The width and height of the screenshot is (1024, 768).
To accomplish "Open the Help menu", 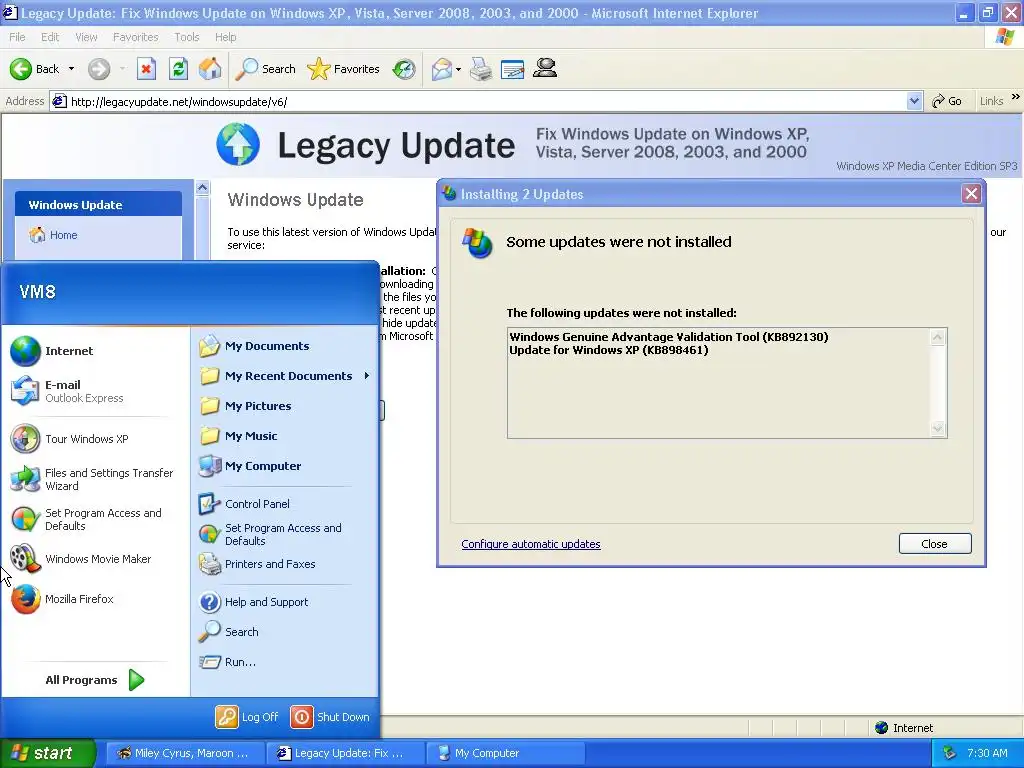I will pos(225,37).
